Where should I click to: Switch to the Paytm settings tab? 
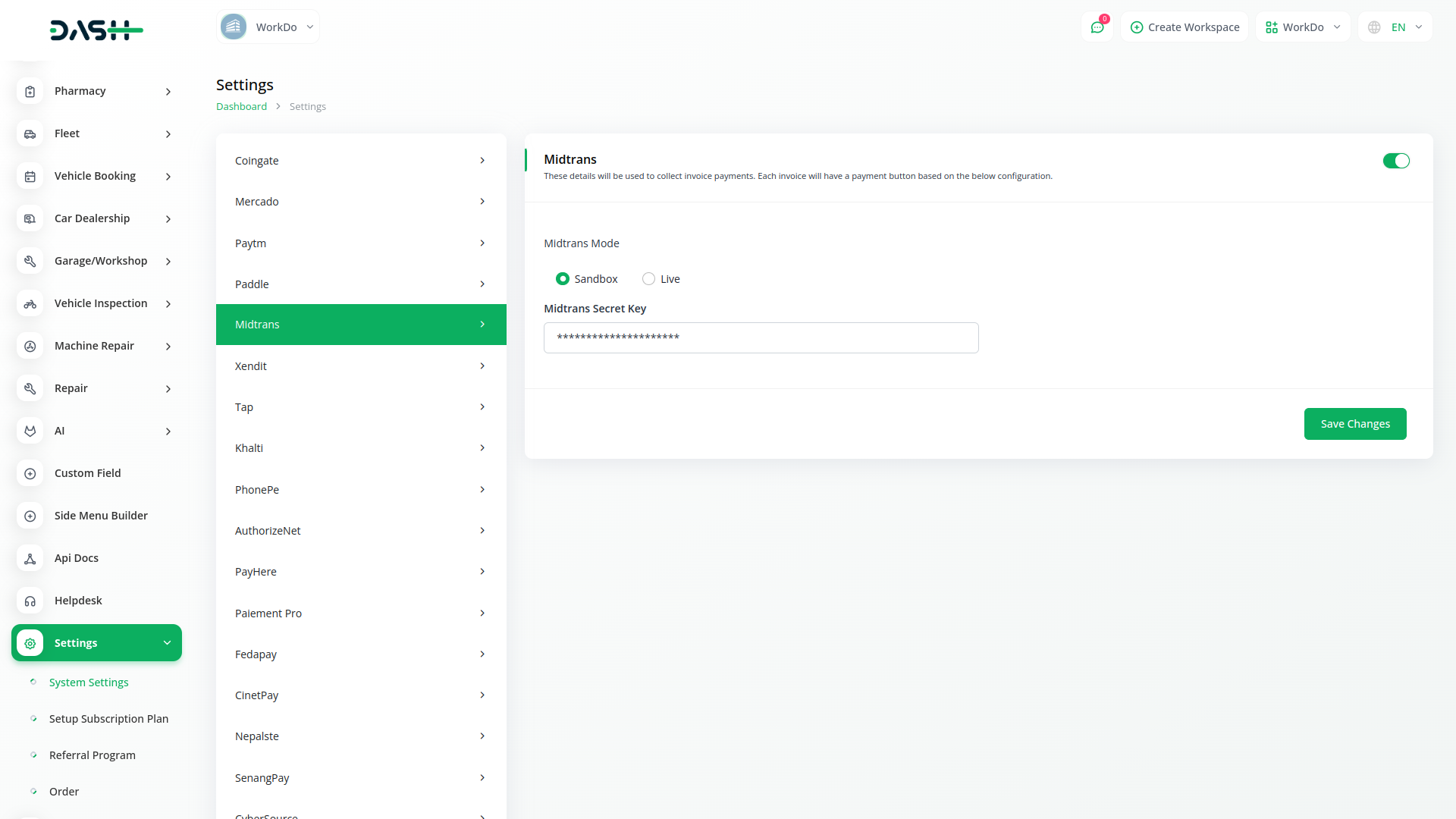coord(361,243)
